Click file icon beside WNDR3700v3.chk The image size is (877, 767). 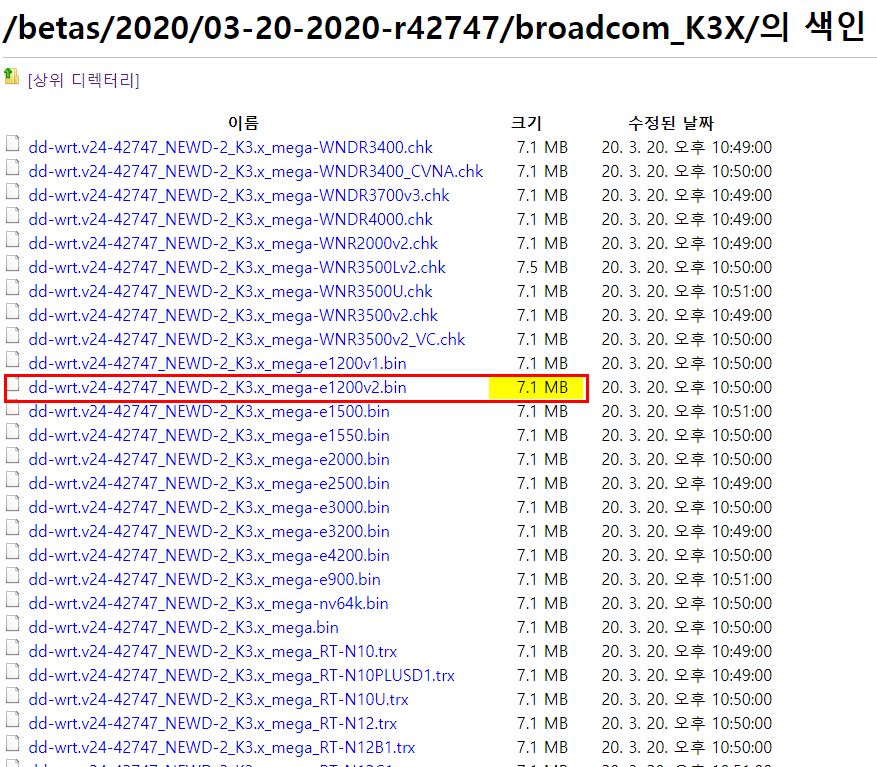(x=13, y=192)
